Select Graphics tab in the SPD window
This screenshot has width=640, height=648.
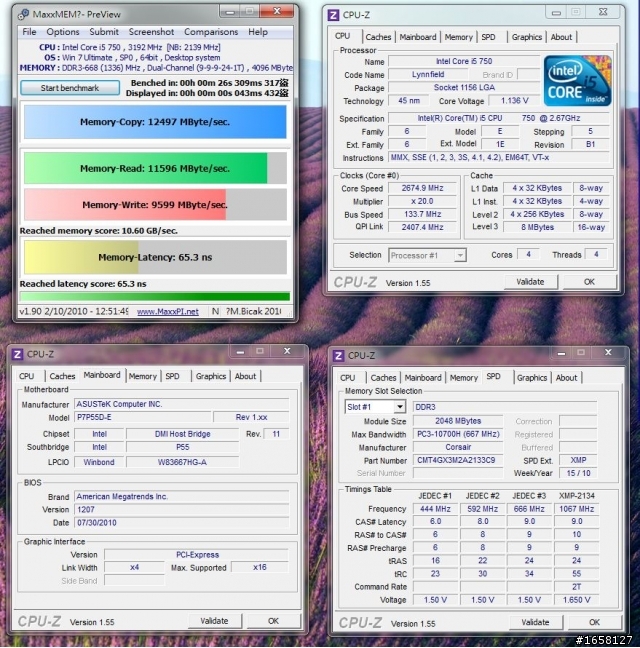pyautogui.click(x=532, y=378)
